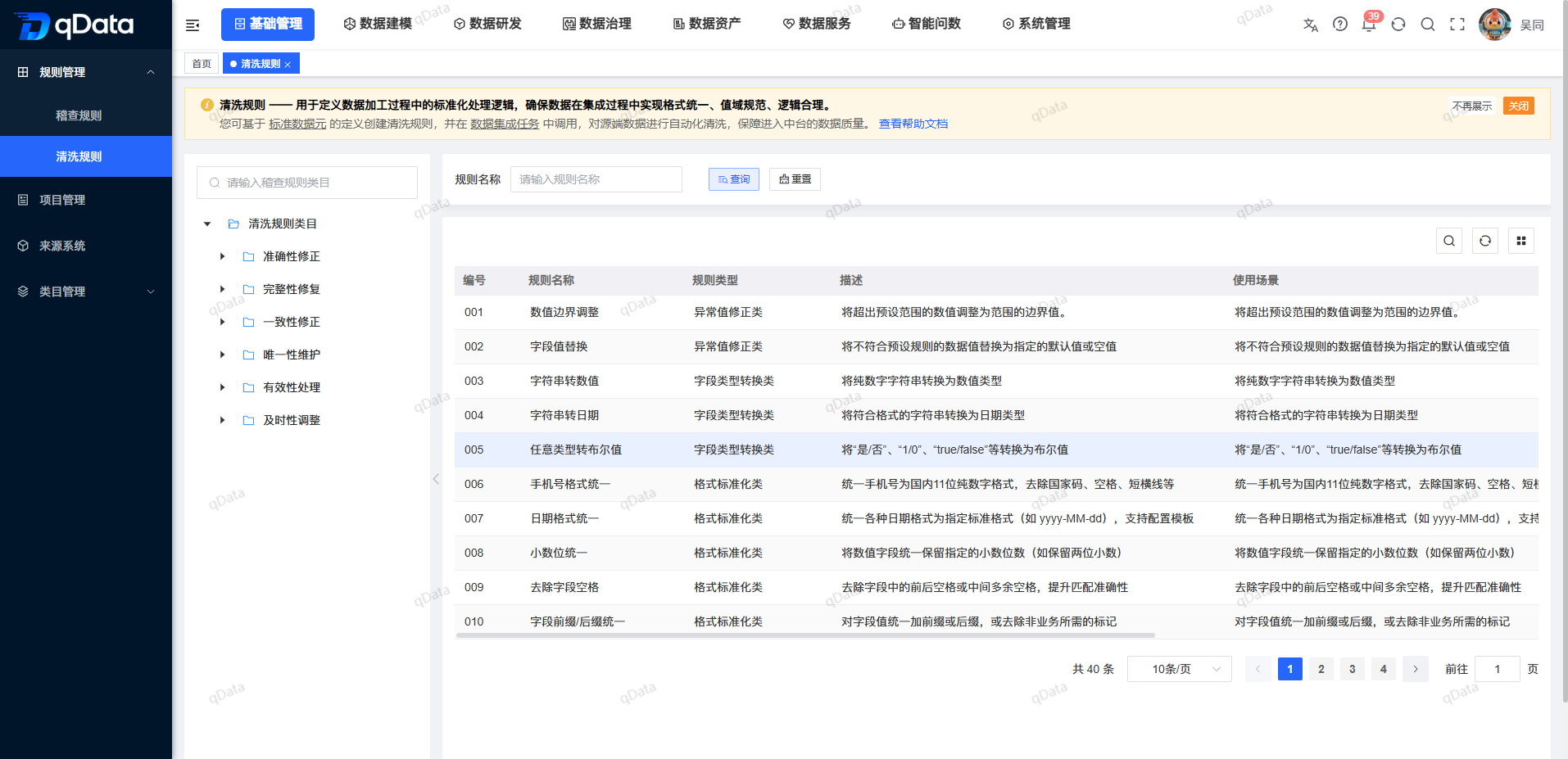Open the 查看帮助文档 link
1568x759 pixels.
pos(913,124)
